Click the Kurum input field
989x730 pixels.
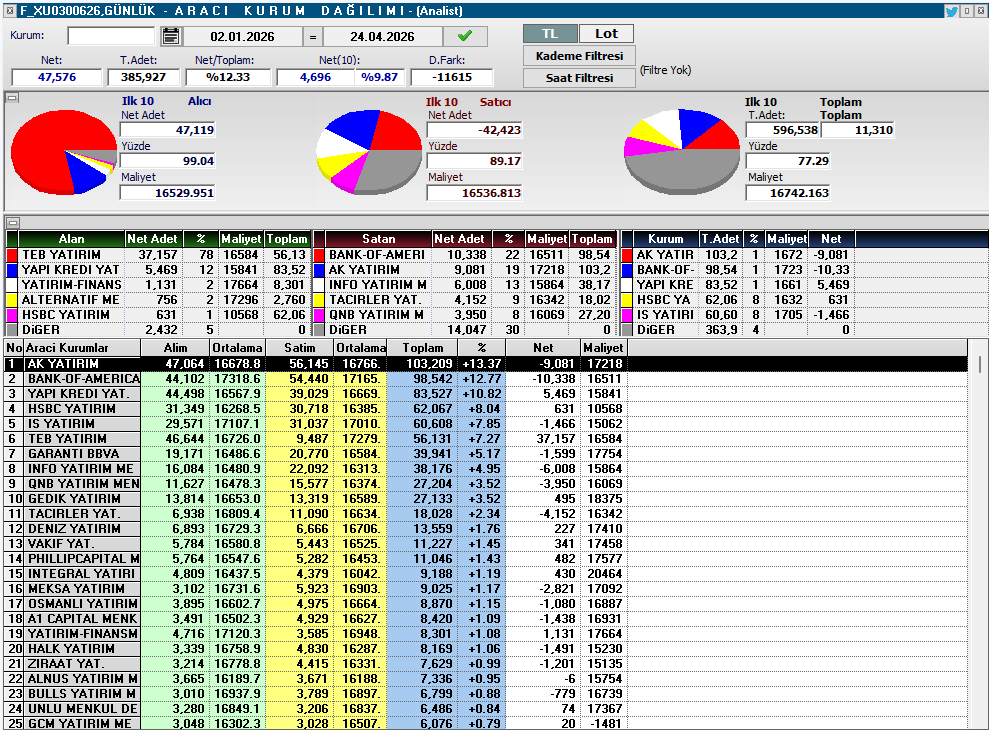click(x=111, y=36)
